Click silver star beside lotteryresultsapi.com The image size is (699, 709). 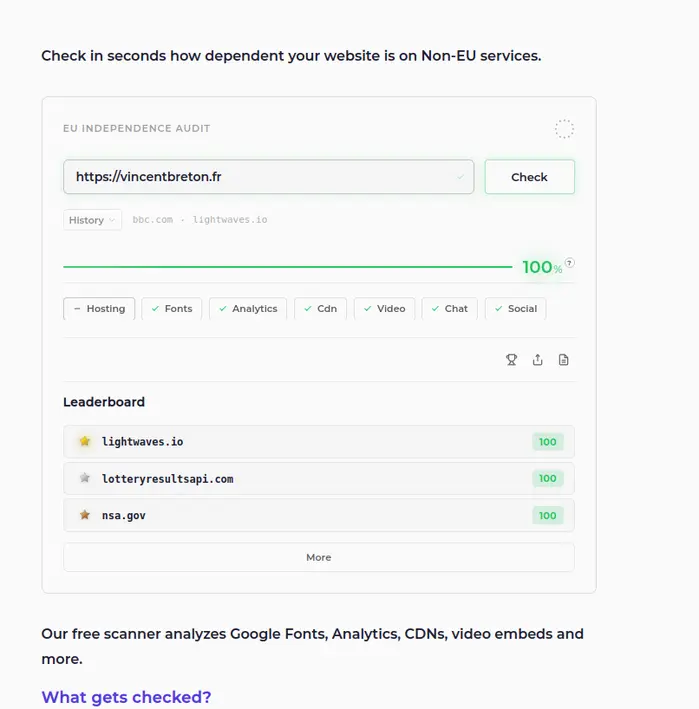click(x=85, y=478)
